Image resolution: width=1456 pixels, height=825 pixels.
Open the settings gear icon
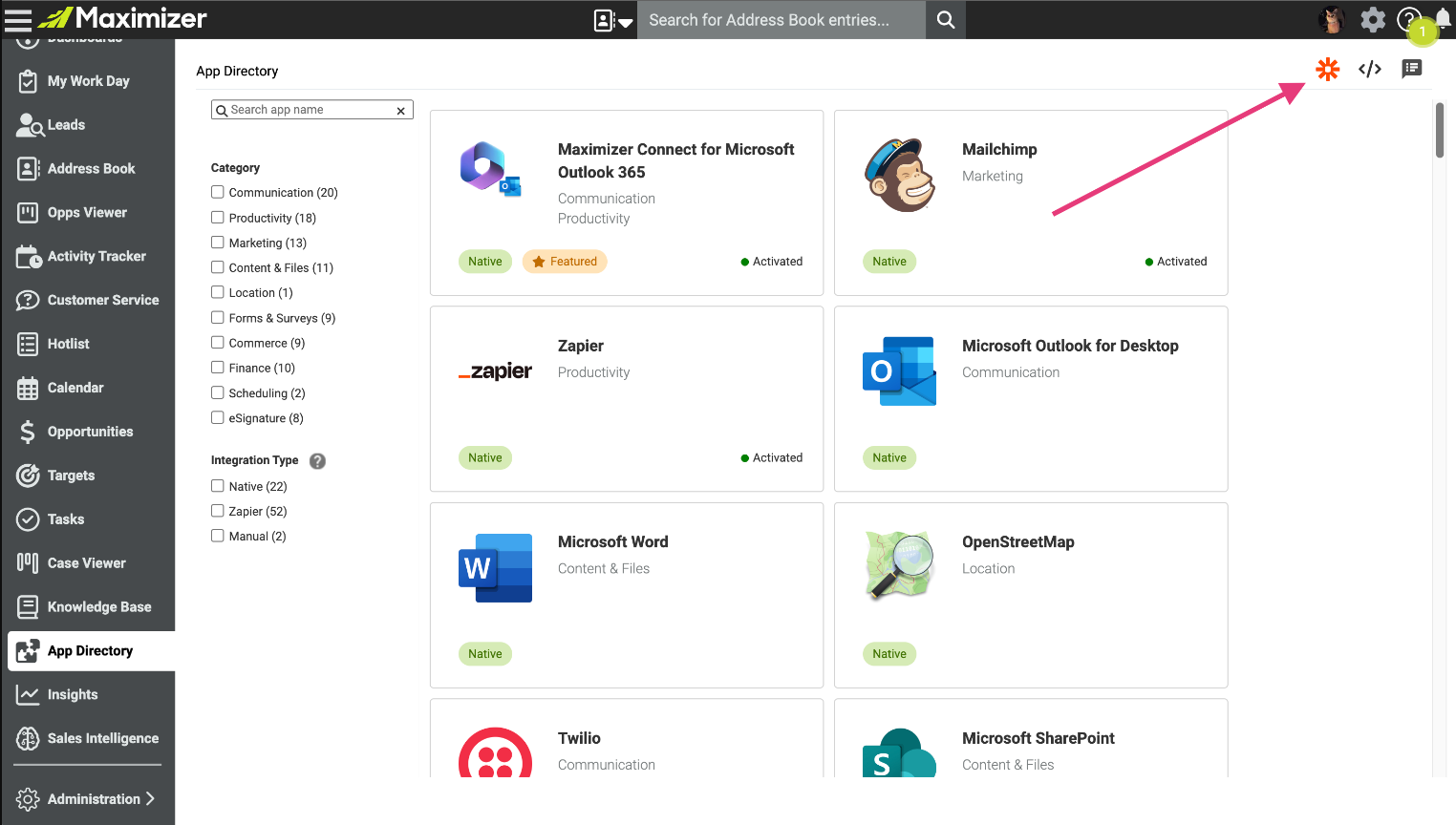(x=1373, y=19)
